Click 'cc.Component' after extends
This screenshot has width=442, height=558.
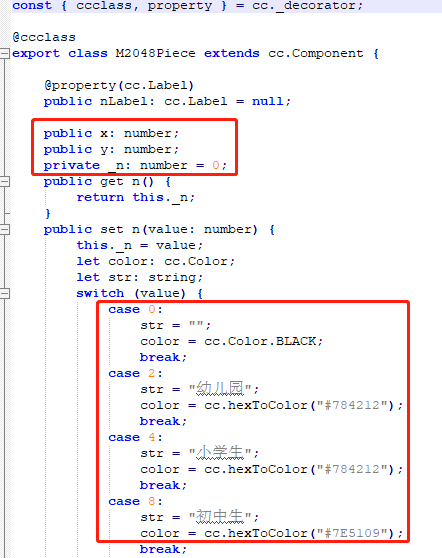pyautogui.click(x=316, y=53)
